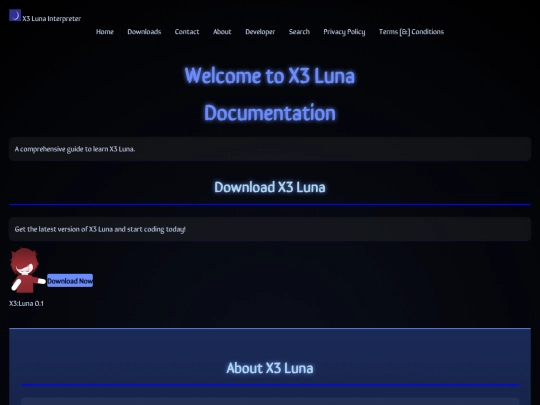Select About in the navigation bar
Viewport: 540px width, 405px height.
[x=222, y=32]
